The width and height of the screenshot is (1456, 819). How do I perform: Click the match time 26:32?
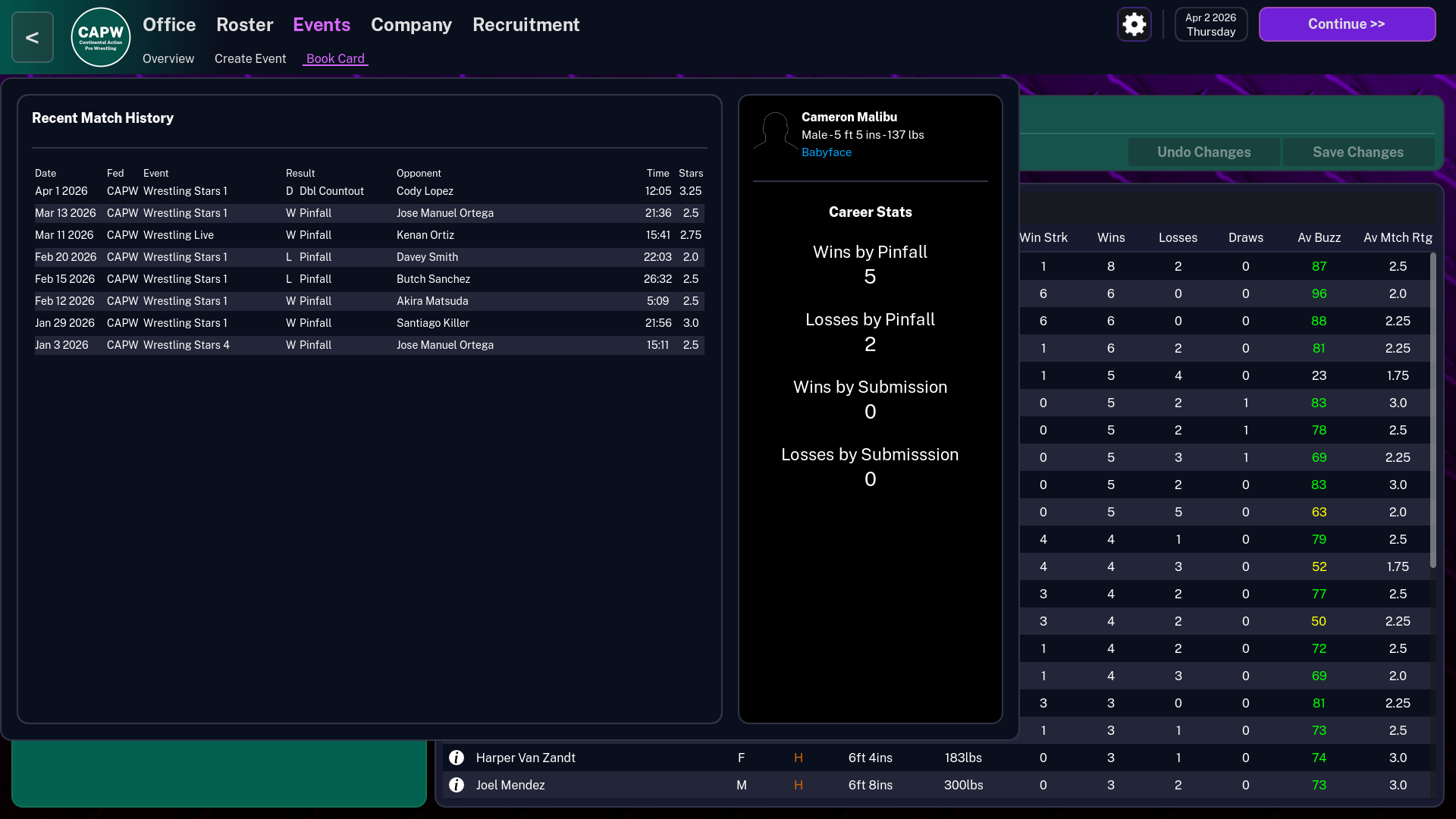(x=657, y=279)
